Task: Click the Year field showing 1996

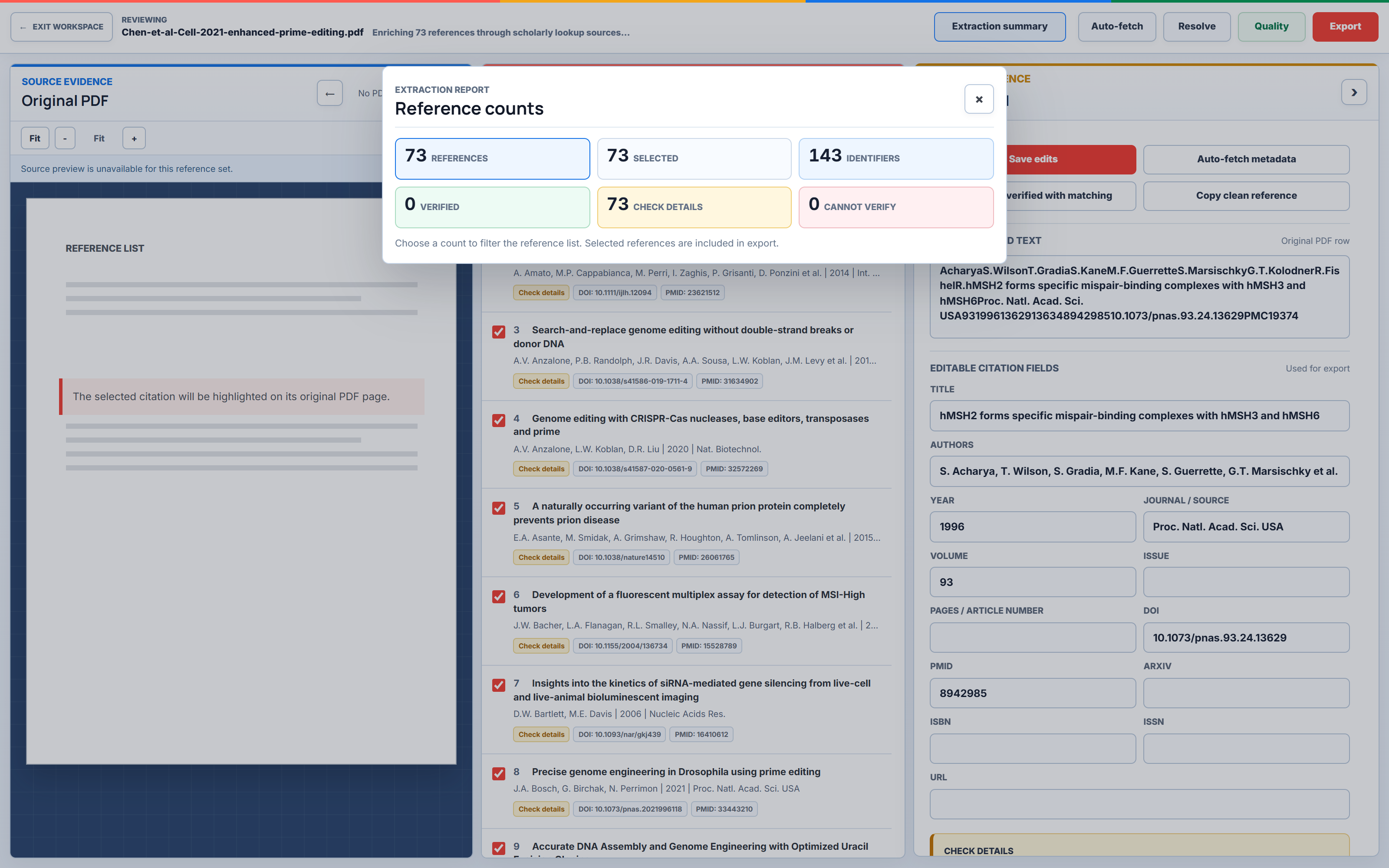Action: click(1033, 527)
